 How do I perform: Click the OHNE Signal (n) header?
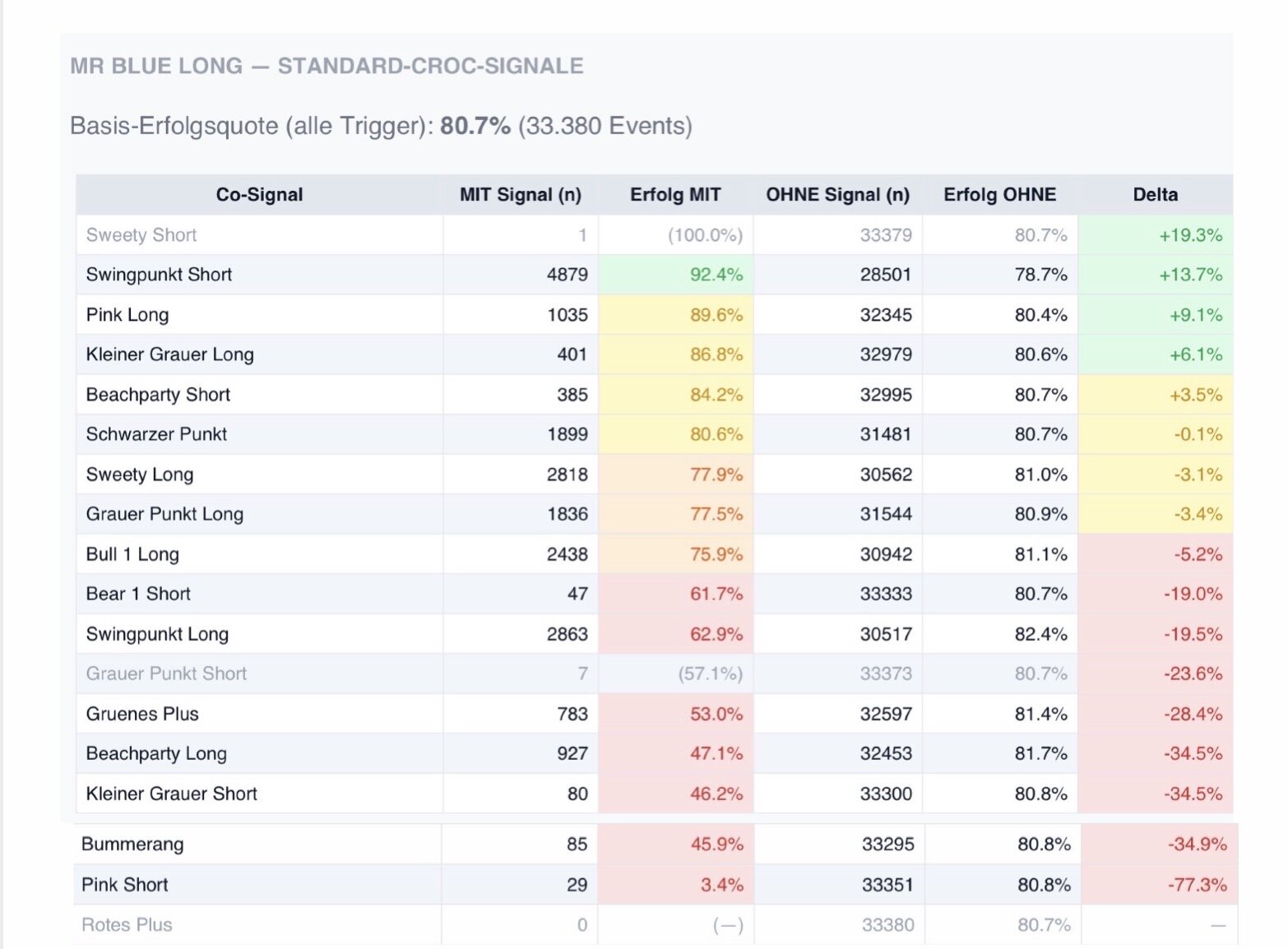(x=837, y=195)
